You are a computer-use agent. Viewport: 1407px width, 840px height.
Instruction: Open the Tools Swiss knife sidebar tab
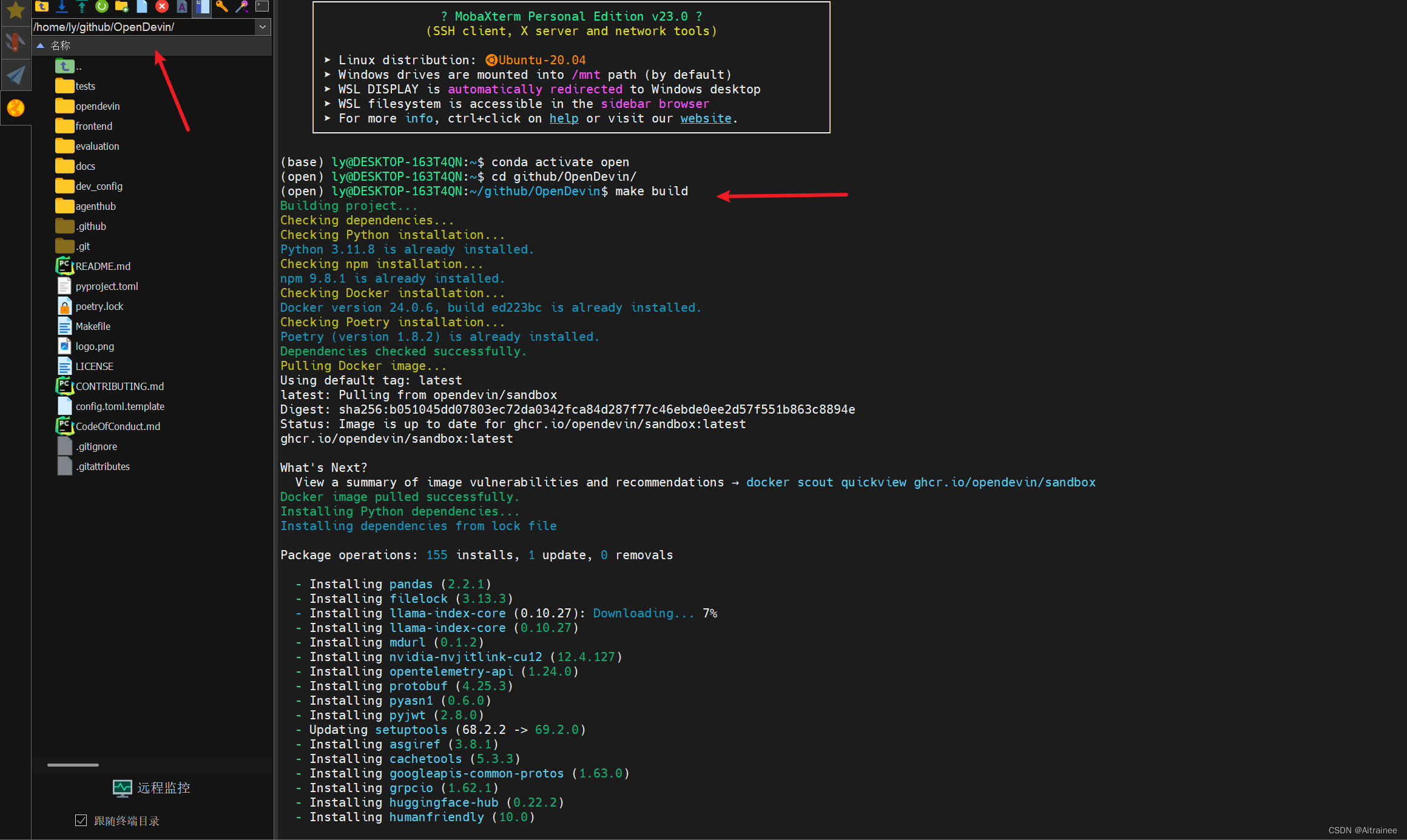coord(15,42)
